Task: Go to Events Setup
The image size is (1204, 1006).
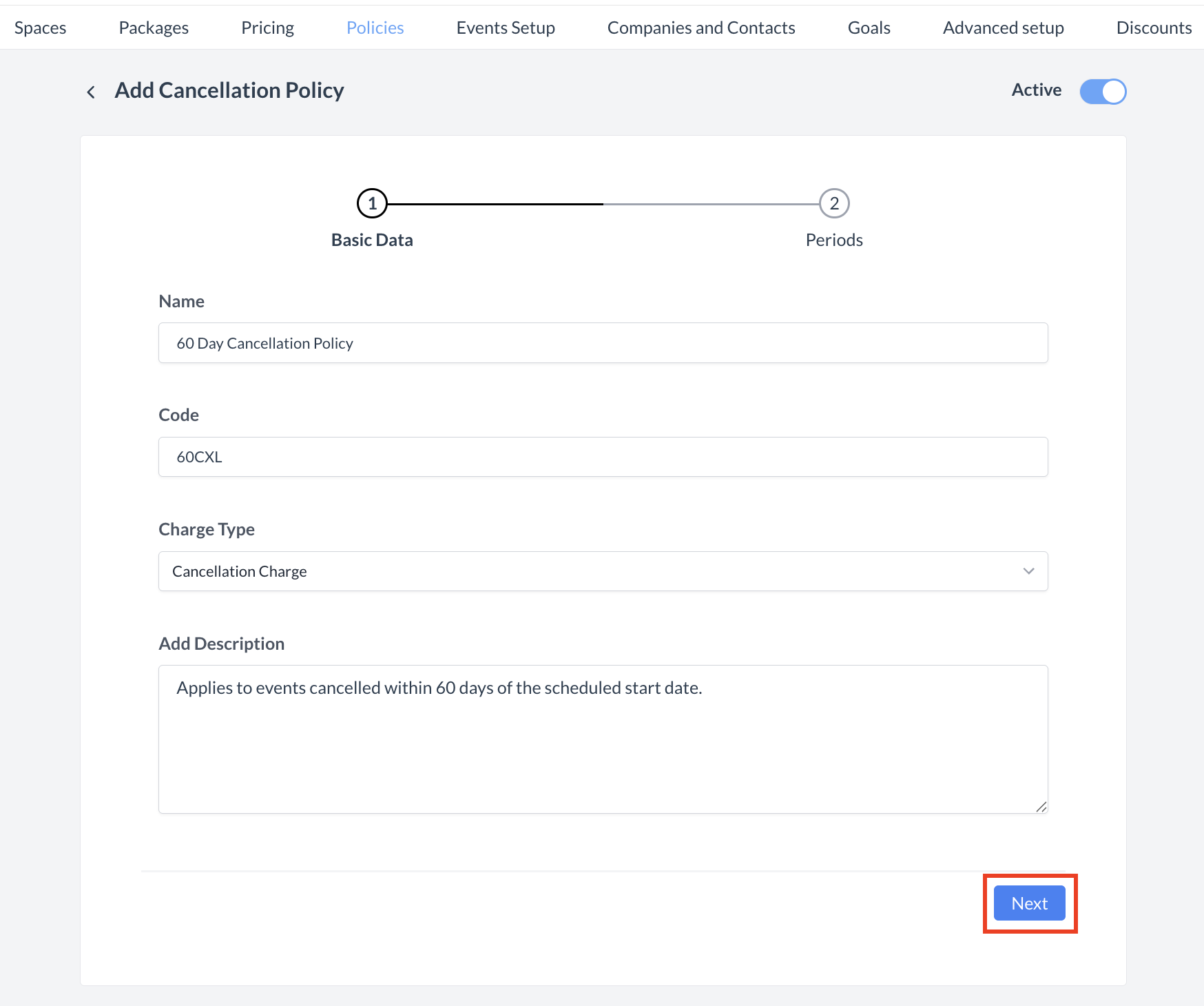Action: coord(505,28)
